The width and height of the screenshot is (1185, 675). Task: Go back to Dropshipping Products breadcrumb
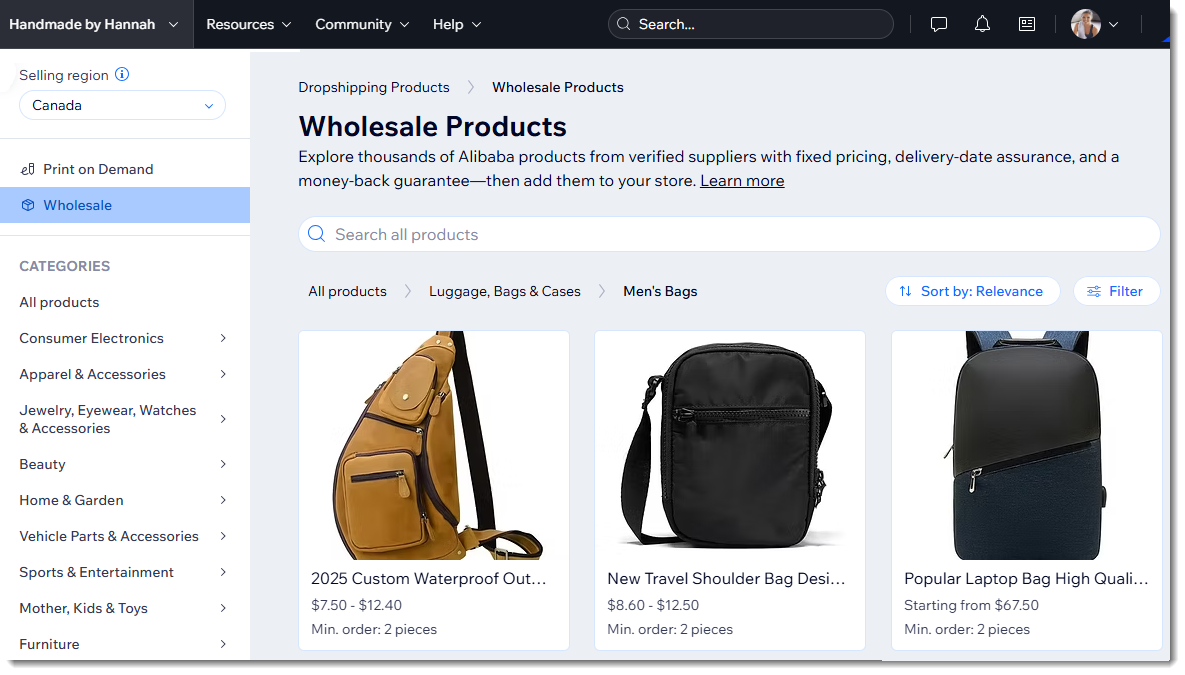[x=373, y=87]
